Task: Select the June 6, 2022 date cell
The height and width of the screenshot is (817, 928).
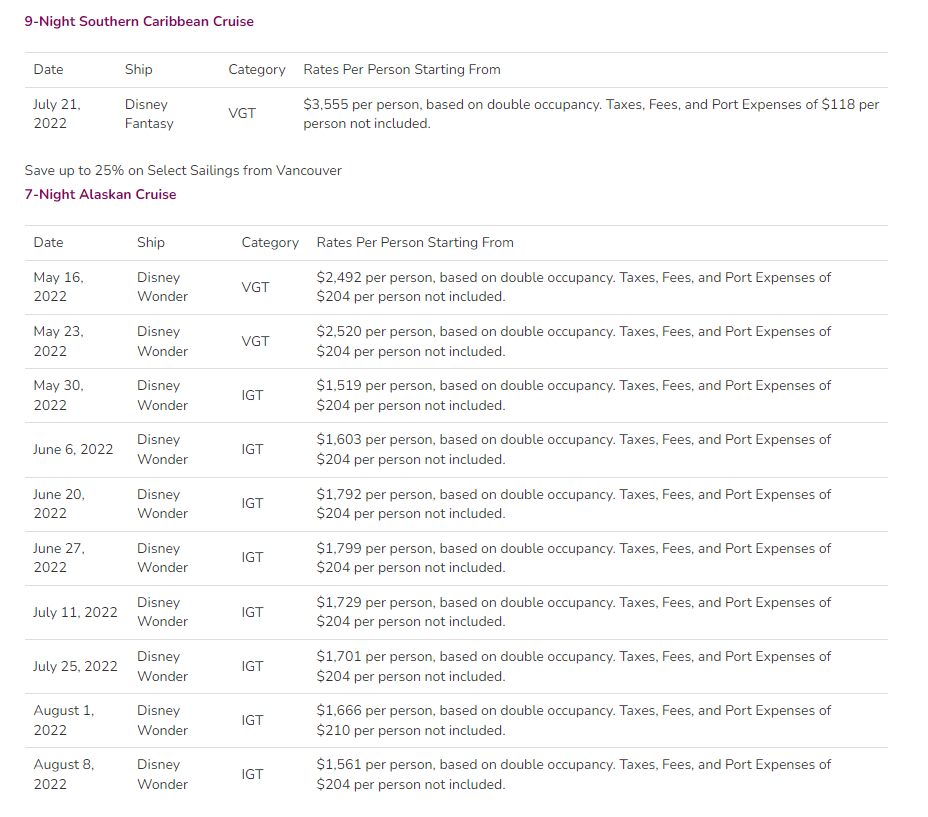Action: pos(73,449)
